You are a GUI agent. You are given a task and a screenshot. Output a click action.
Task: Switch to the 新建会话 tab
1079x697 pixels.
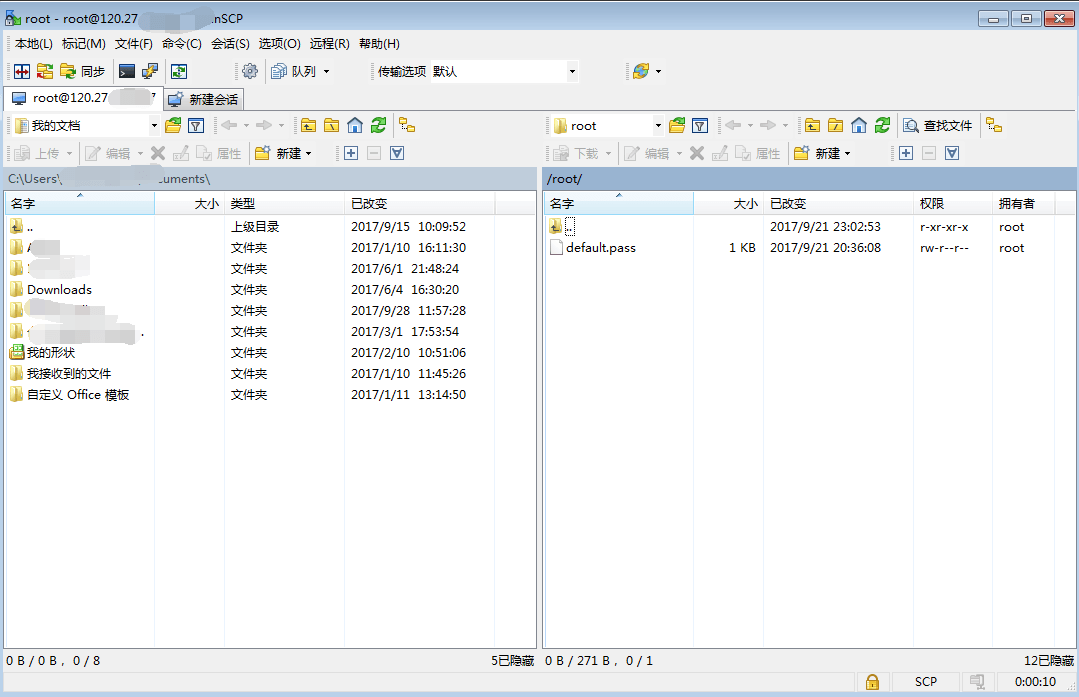pyautogui.click(x=204, y=100)
